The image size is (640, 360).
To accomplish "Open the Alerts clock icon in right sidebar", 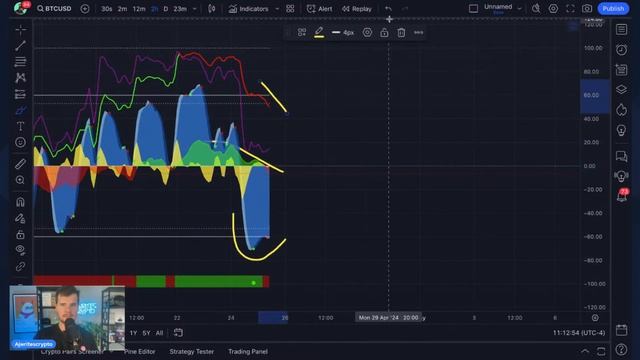I will pos(621,50).
